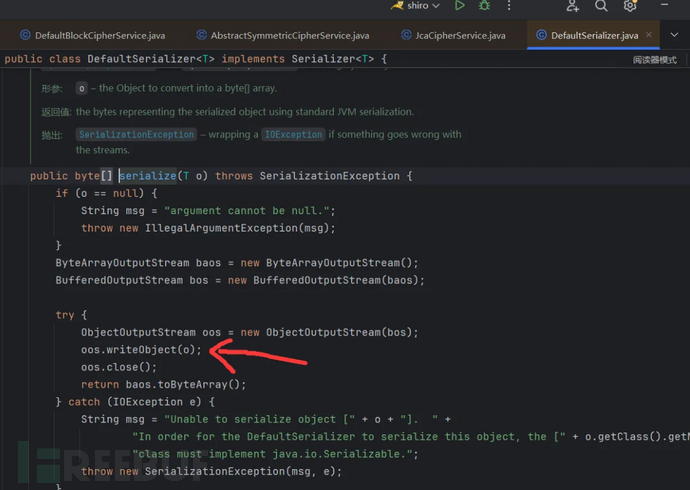Show the hidden editor tabs list
Image resolution: width=690 pixels, height=490 pixels.
tap(673, 35)
